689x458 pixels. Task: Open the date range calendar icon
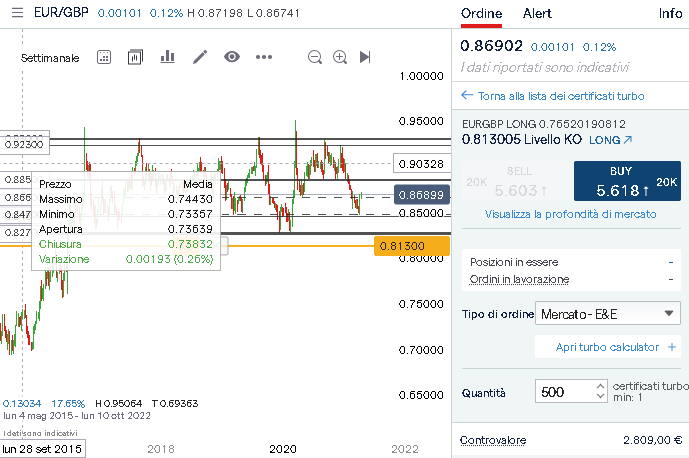104,57
